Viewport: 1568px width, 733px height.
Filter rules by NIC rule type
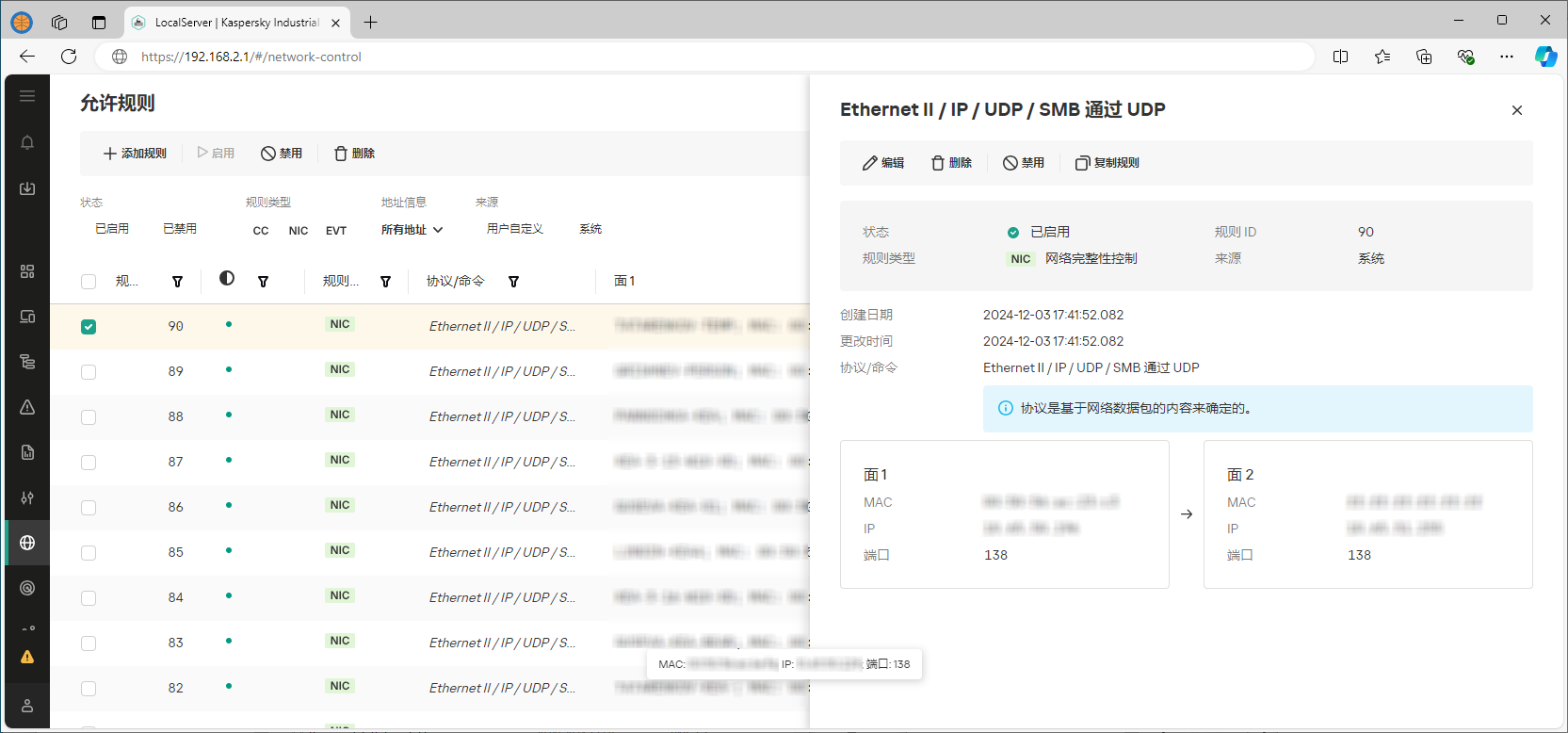[298, 231]
